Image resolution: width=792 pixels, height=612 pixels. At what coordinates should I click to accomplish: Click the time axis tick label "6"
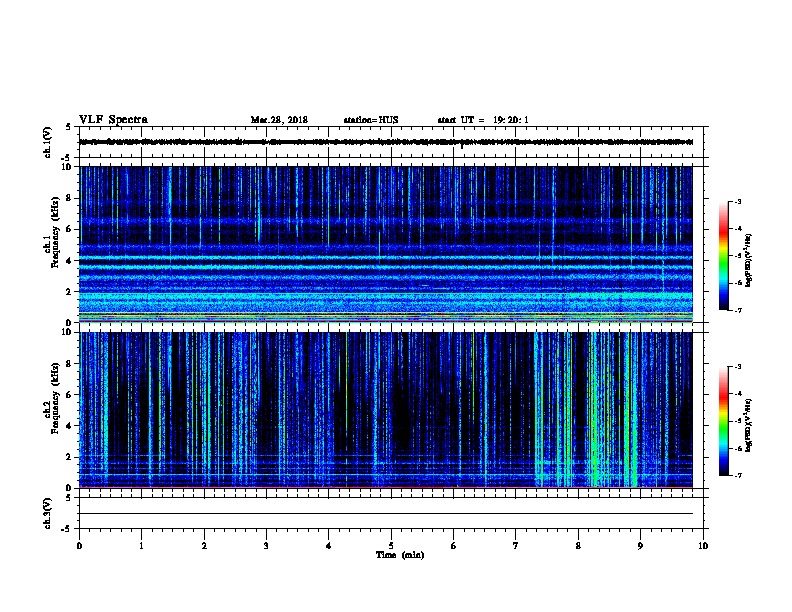coord(454,545)
